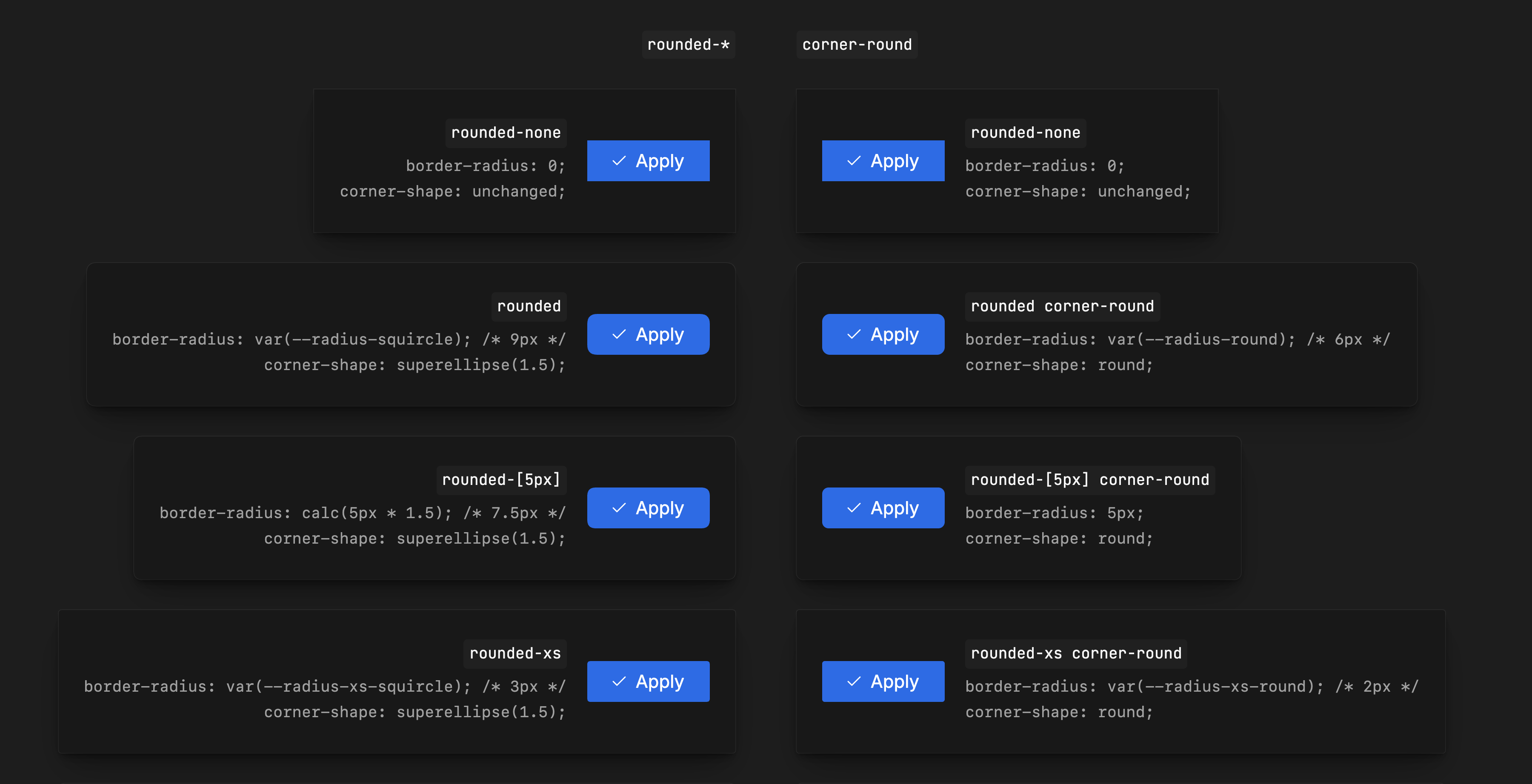
Task: Click the standalone corner-round header label
Action: [857, 45]
